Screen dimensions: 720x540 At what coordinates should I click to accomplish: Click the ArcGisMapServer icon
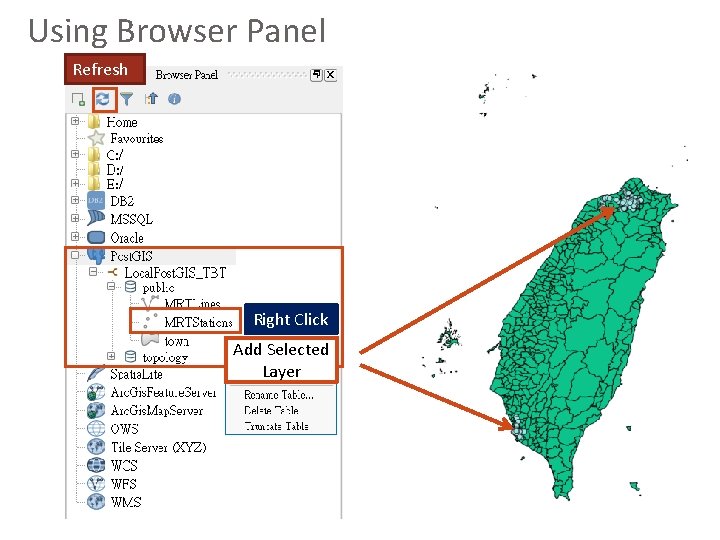pos(96,411)
